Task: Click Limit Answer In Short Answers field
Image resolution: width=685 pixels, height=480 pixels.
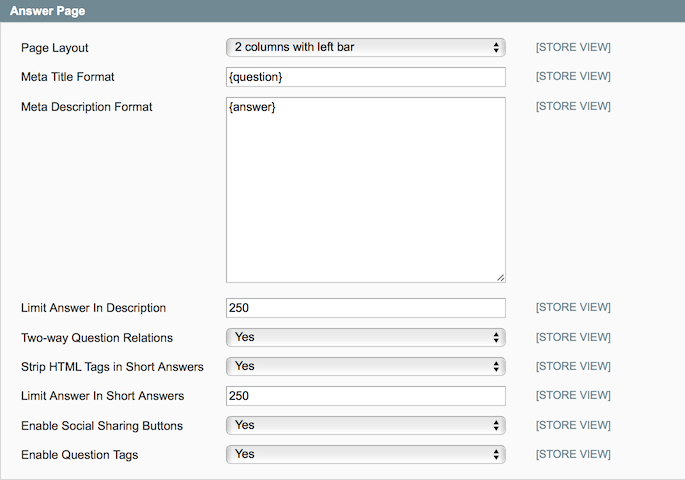Action: tap(365, 396)
